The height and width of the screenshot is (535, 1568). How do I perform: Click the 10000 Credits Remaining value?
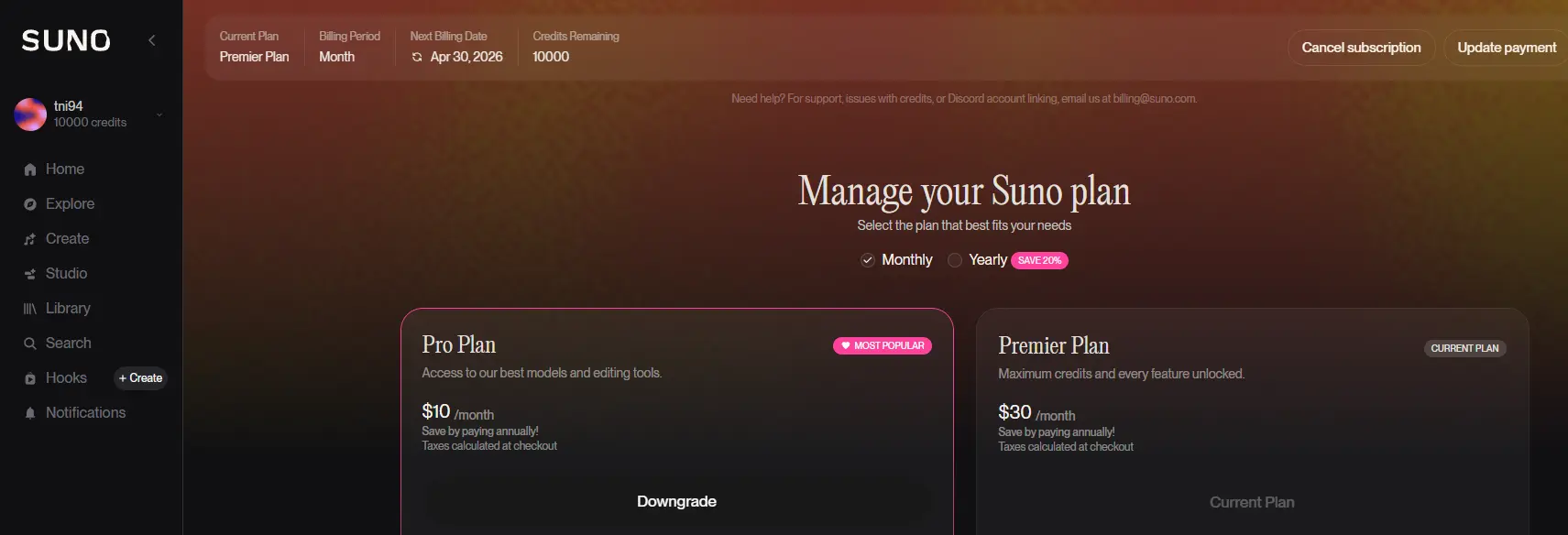(x=551, y=57)
